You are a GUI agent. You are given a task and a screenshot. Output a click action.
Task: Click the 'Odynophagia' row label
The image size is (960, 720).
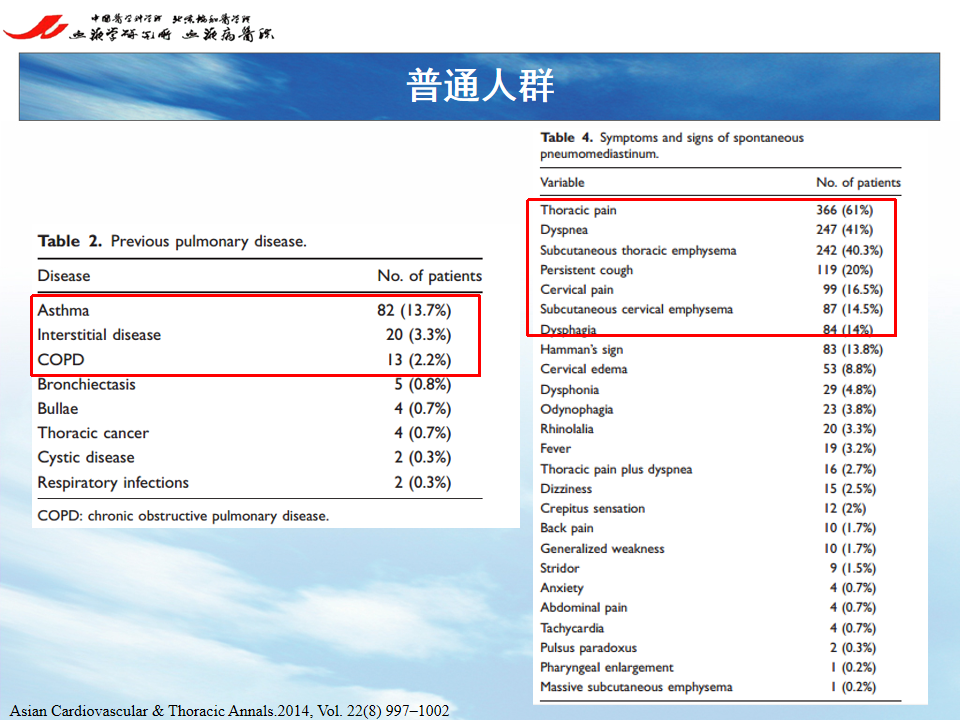click(577, 410)
